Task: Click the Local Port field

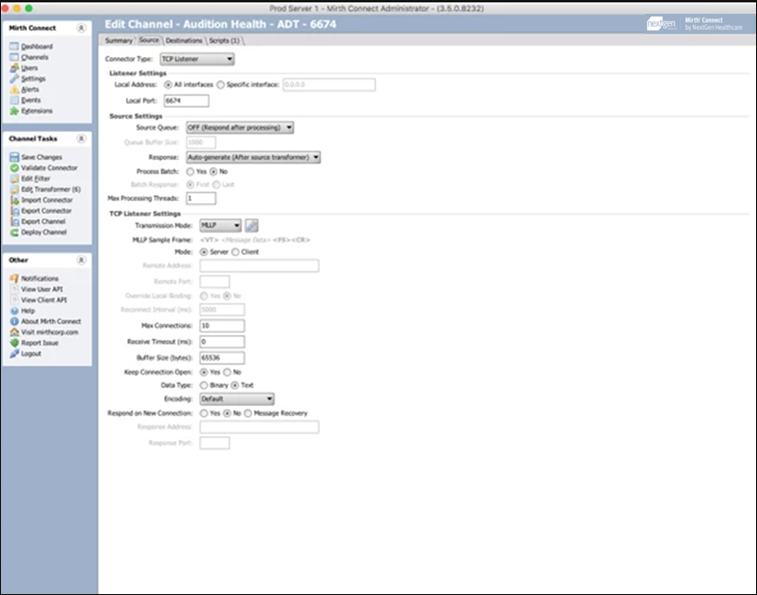Action: 186,100
